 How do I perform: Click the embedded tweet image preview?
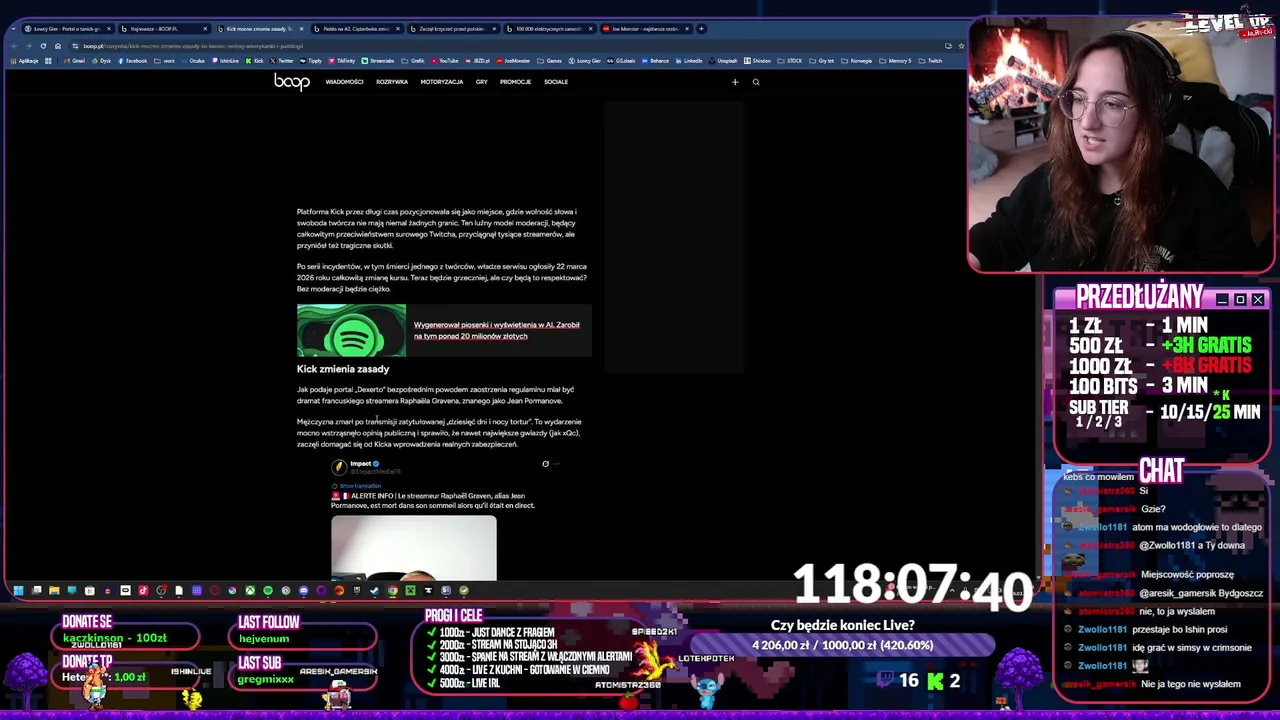413,548
